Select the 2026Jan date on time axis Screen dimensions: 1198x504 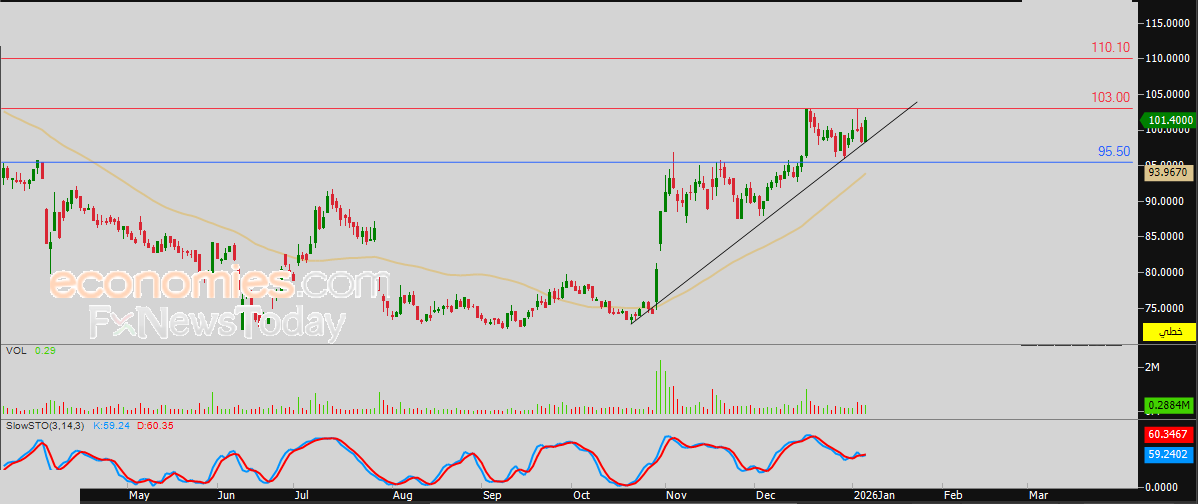[874, 496]
